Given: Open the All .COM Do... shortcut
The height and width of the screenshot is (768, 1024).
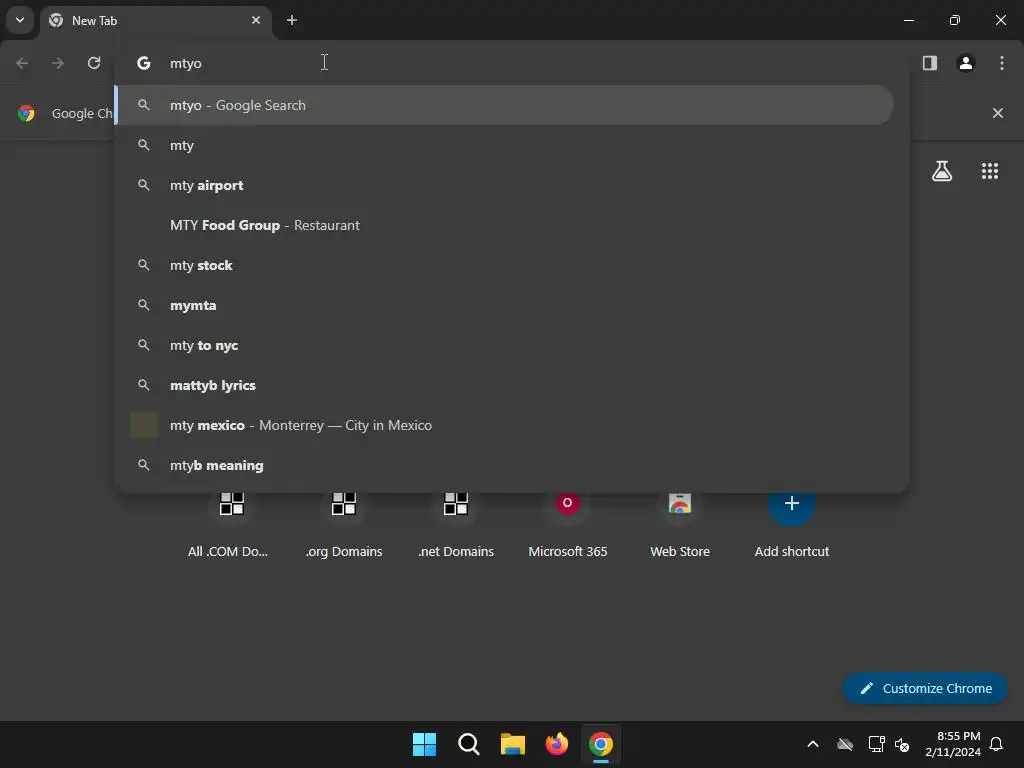Looking at the screenshot, I should tap(228, 524).
